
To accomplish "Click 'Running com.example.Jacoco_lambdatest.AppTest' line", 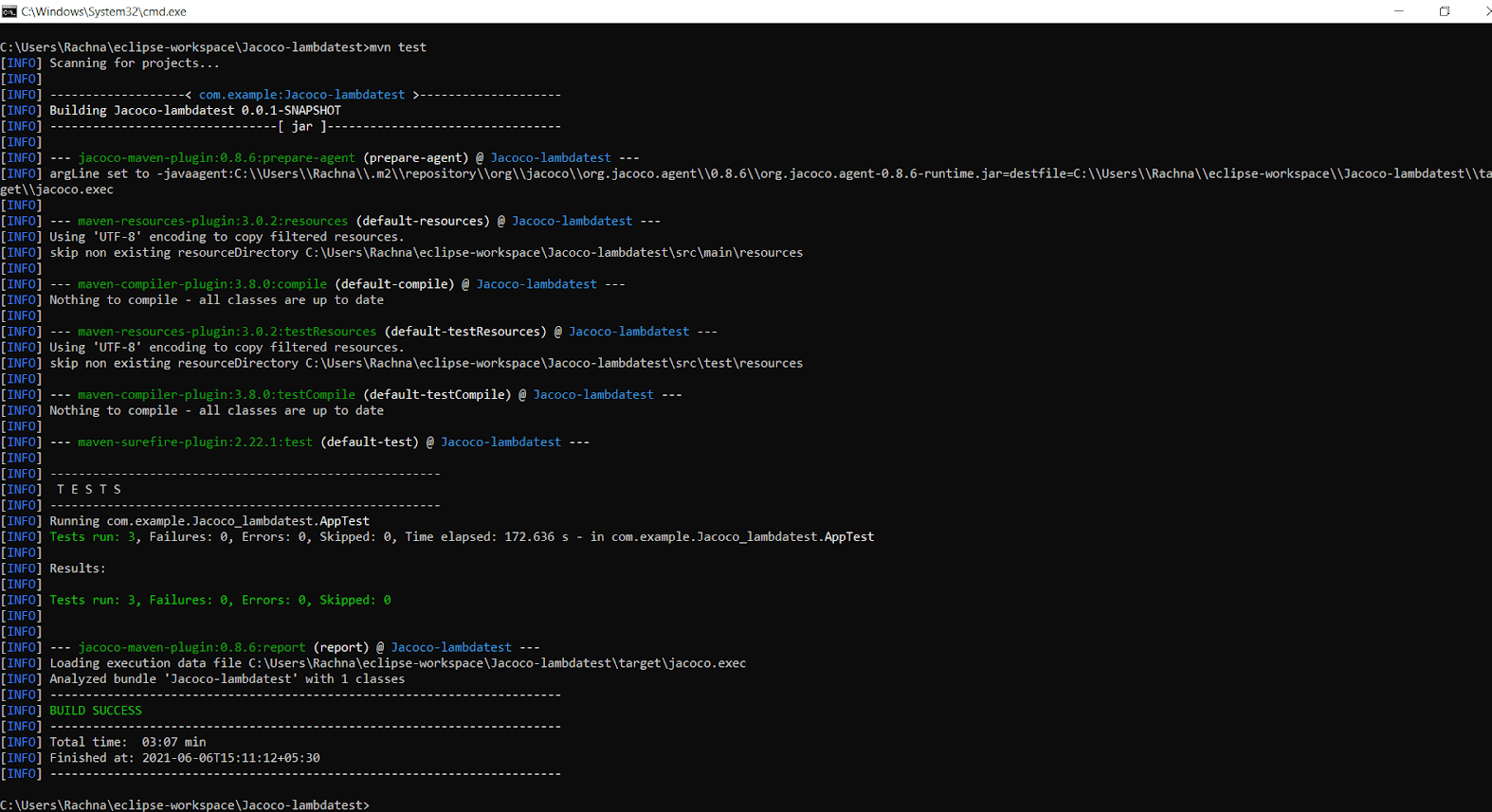I will pos(209,521).
